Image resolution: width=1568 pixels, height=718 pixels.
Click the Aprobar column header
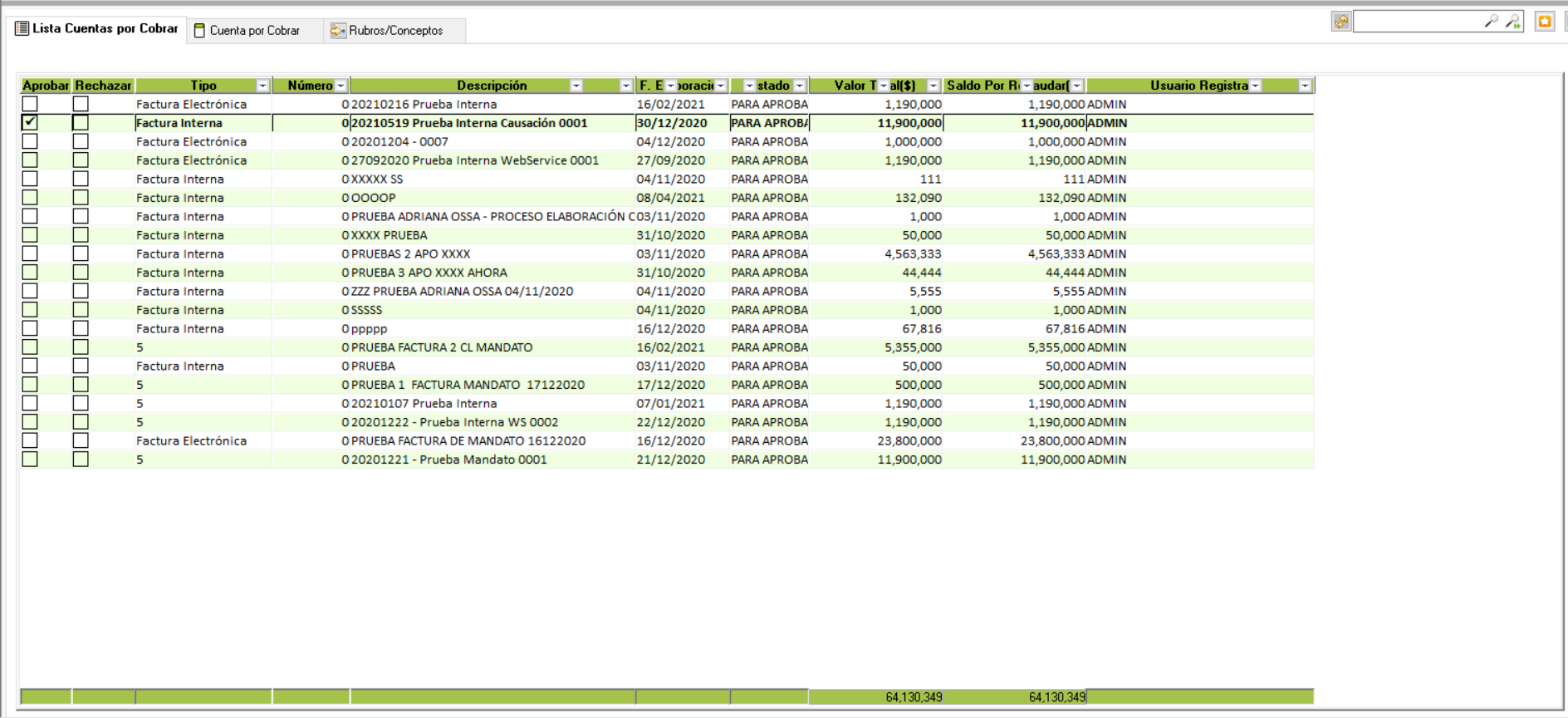[45, 86]
